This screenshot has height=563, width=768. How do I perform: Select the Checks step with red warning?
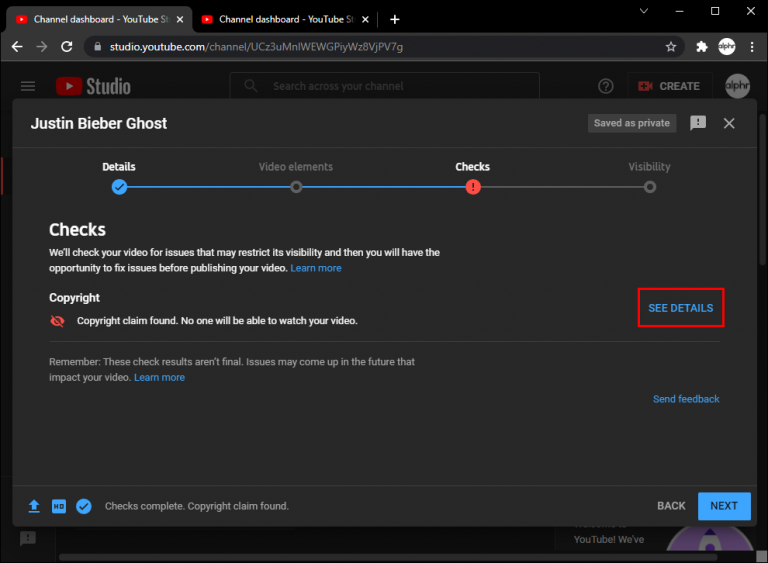pyautogui.click(x=473, y=186)
